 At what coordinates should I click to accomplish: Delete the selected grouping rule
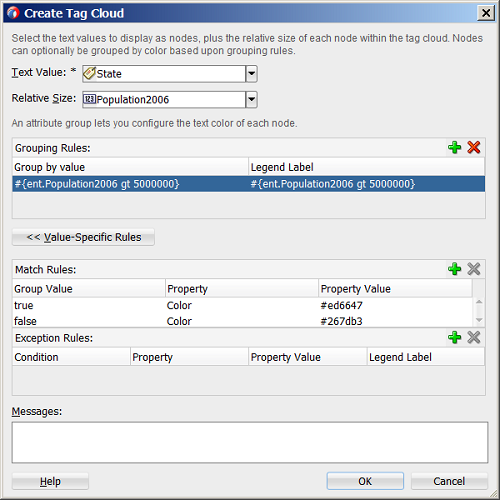473,147
